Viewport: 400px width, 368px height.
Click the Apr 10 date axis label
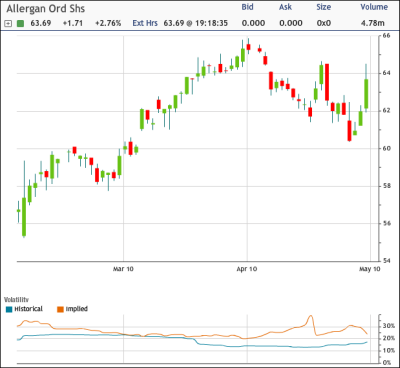tap(247, 269)
